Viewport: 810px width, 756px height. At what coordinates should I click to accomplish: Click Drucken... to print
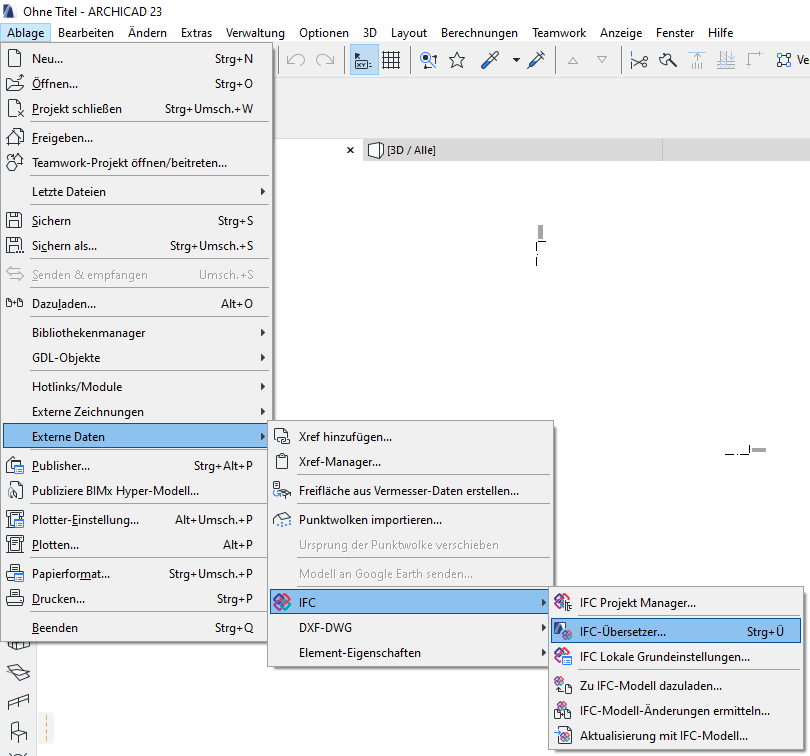point(136,599)
